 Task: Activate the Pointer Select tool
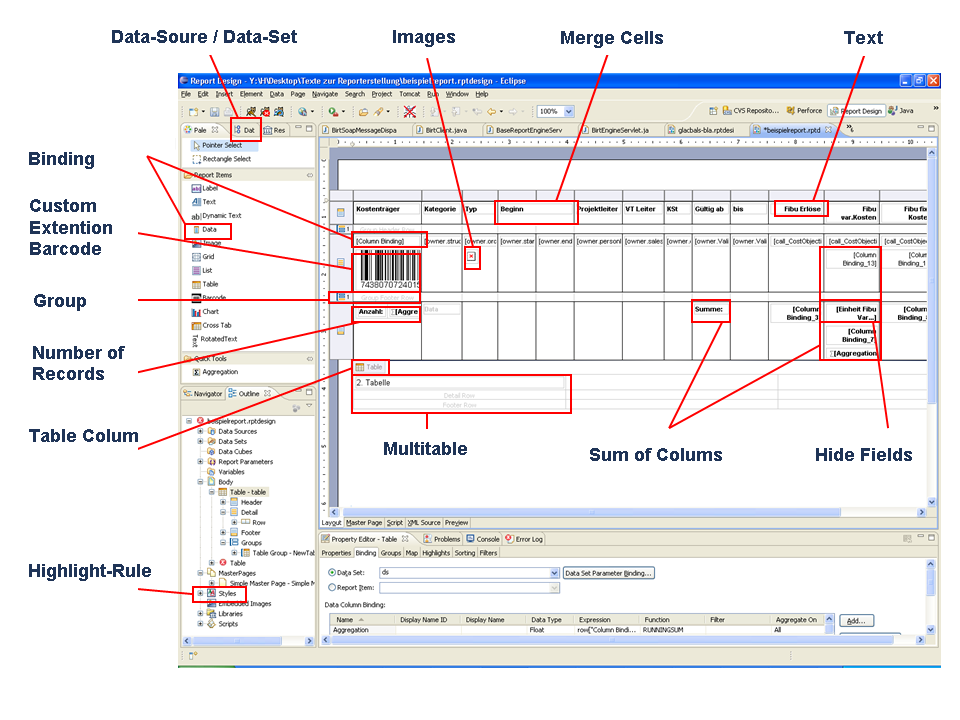click(217, 145)
